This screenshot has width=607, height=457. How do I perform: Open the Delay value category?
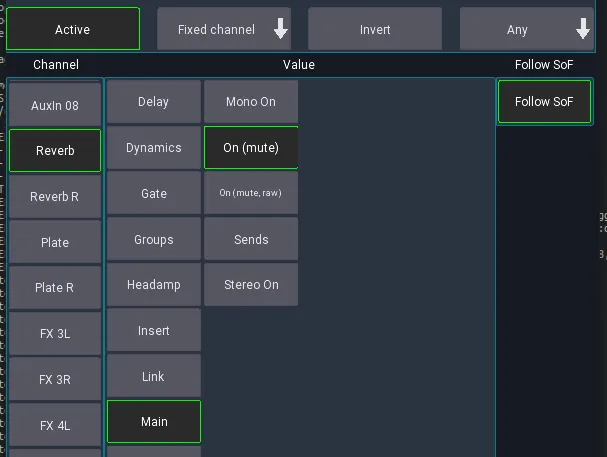(154, 102)
